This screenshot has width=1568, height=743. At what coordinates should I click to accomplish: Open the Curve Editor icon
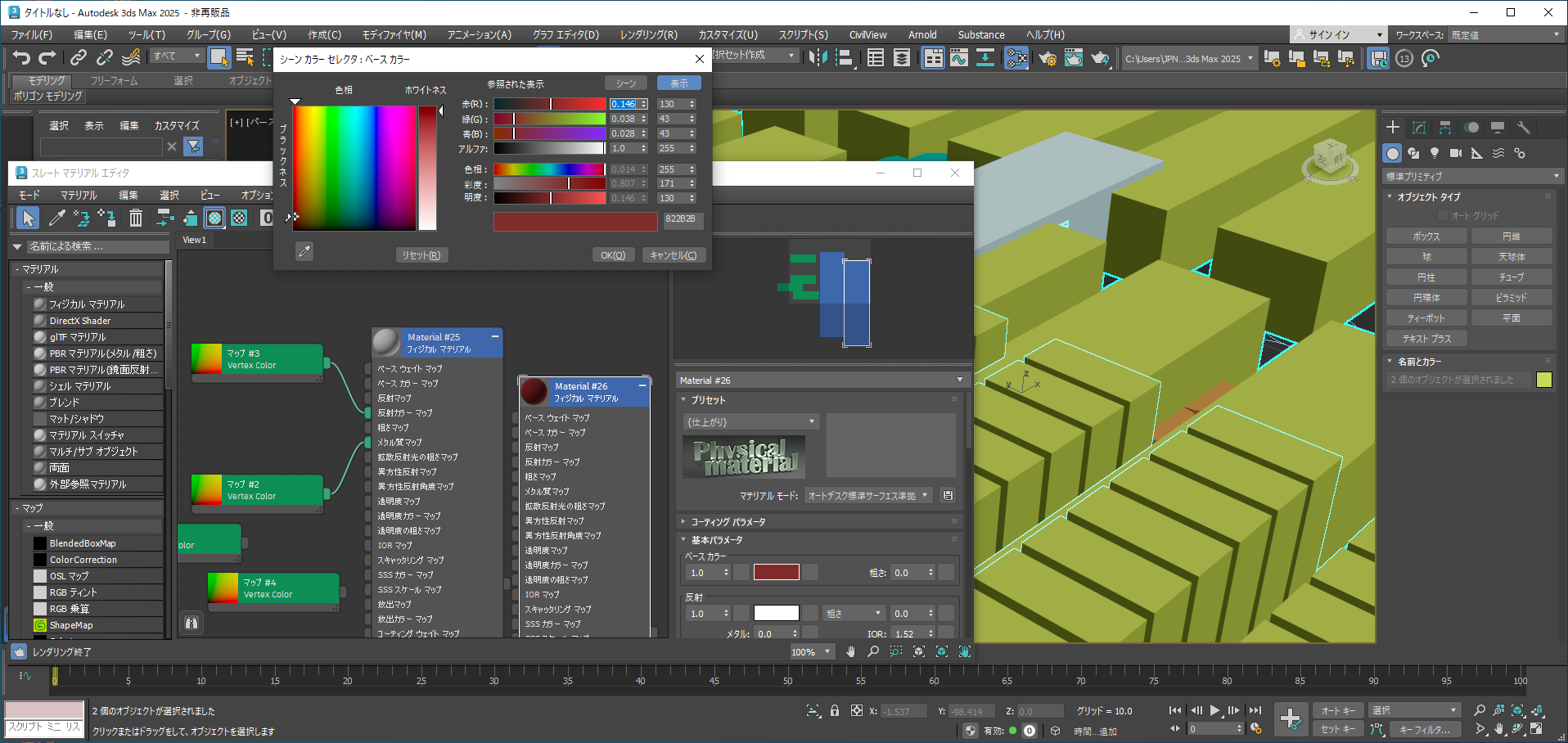click(959, 57)
